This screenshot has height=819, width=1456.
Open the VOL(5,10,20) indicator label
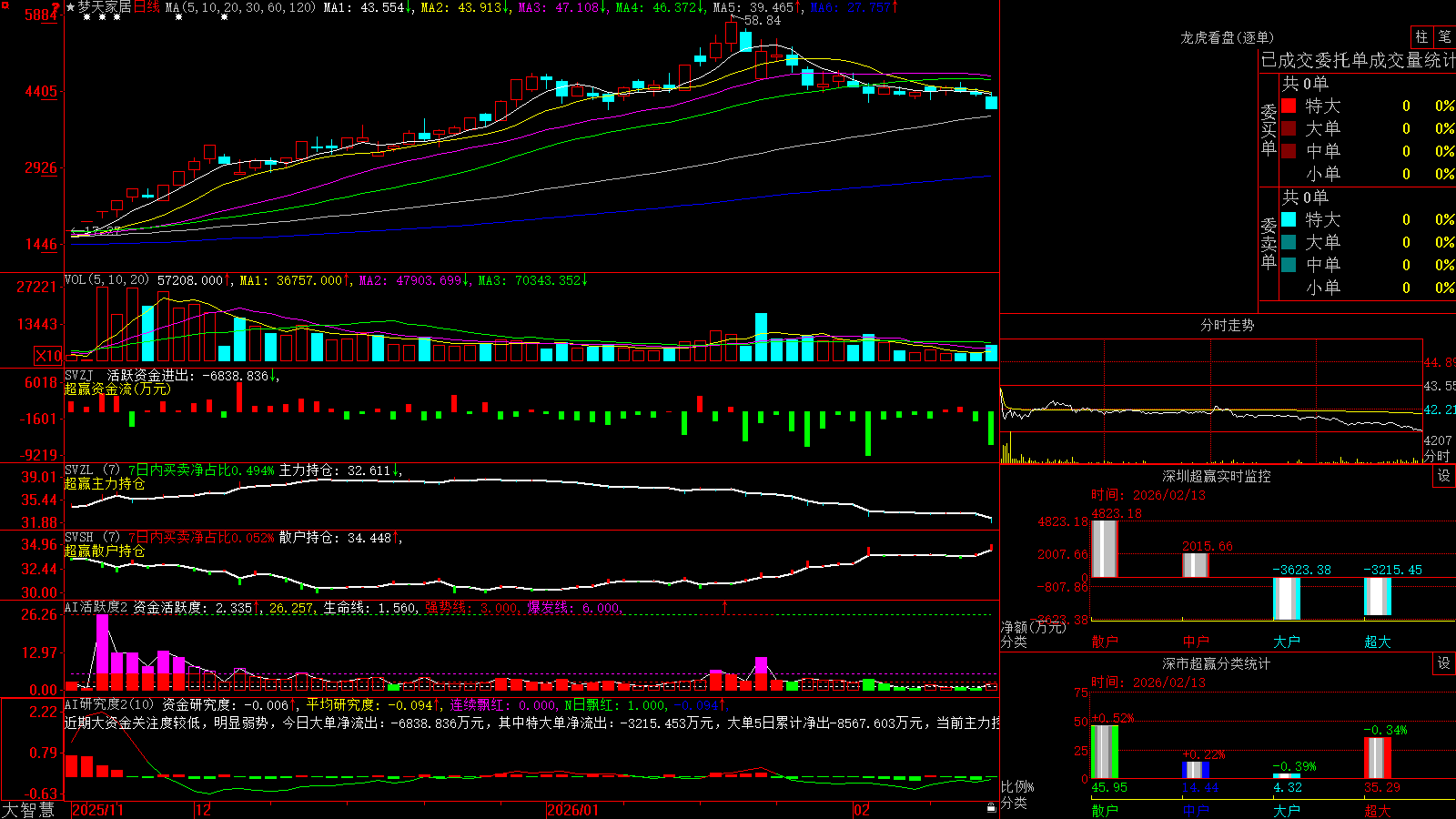106,280
